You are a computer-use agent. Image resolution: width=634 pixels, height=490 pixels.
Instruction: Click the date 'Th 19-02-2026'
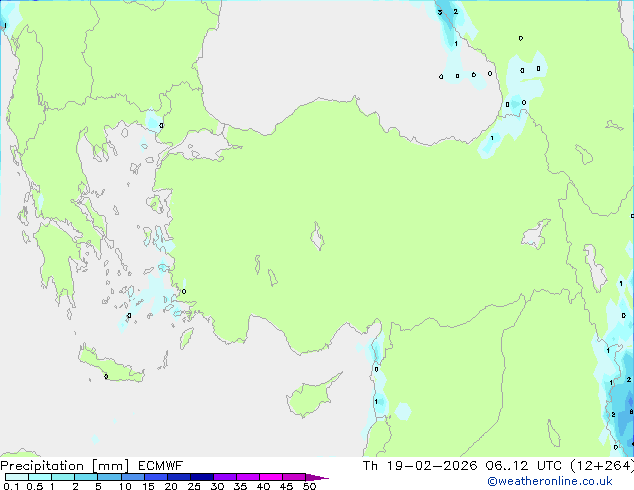coord(420,466)
